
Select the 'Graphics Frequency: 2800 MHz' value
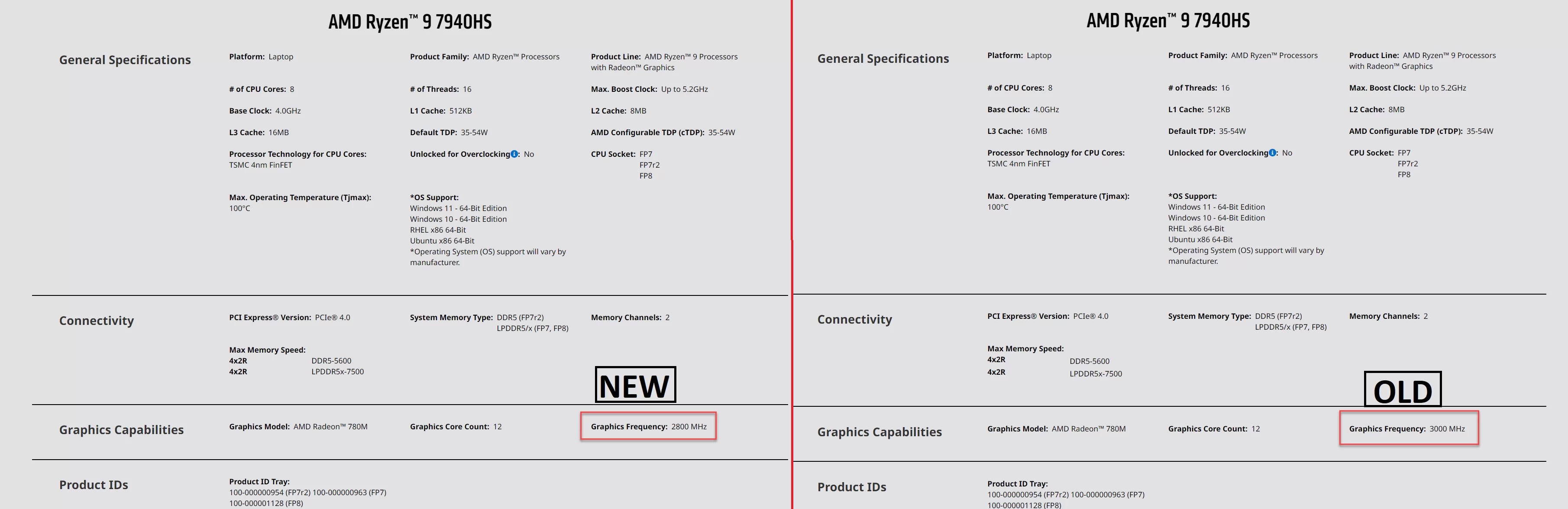648,427
